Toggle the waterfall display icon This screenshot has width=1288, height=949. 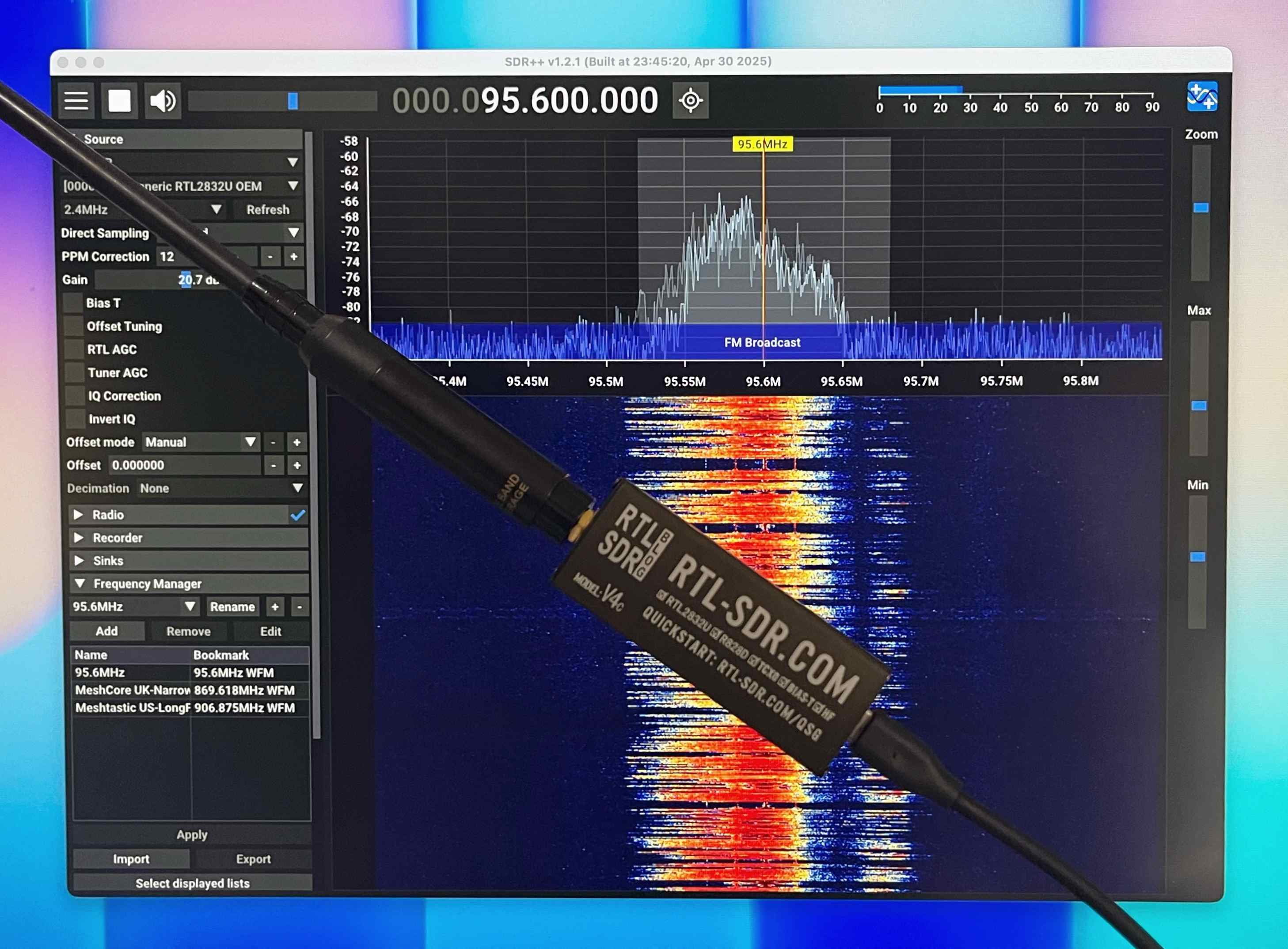click(x=1202, y=96)
